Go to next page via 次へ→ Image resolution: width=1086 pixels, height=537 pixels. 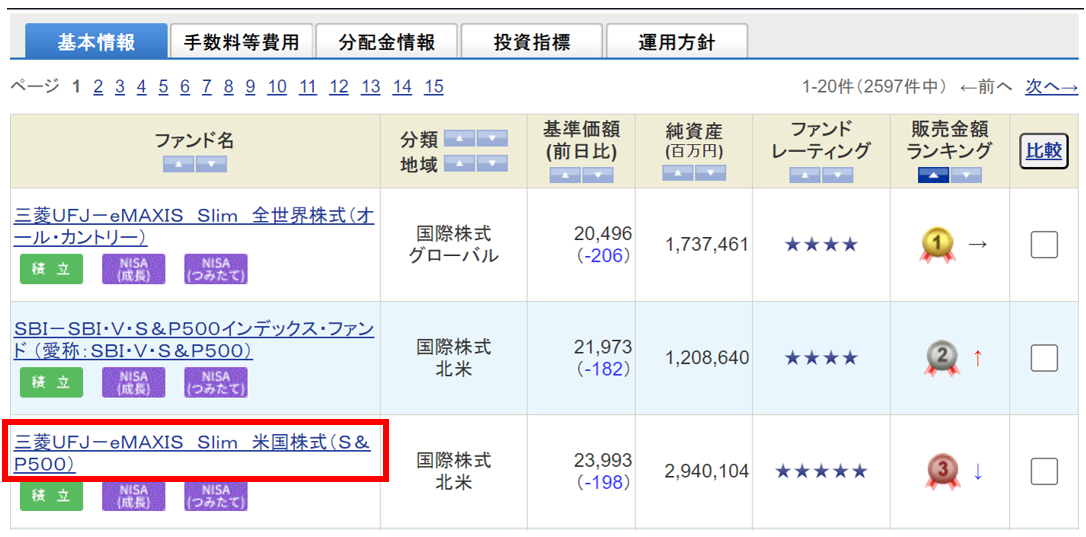point(1051,87)
